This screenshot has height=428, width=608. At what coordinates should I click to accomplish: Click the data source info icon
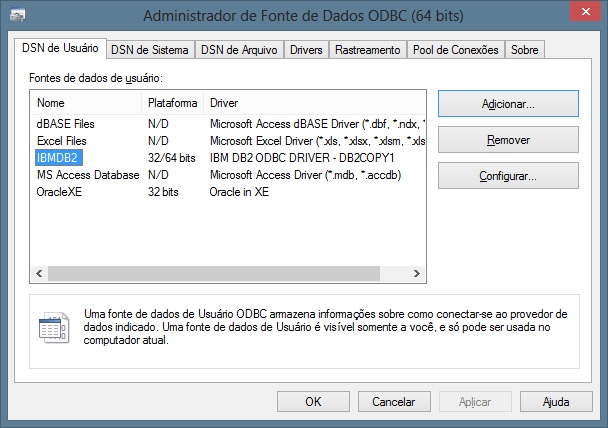point(52,326)
